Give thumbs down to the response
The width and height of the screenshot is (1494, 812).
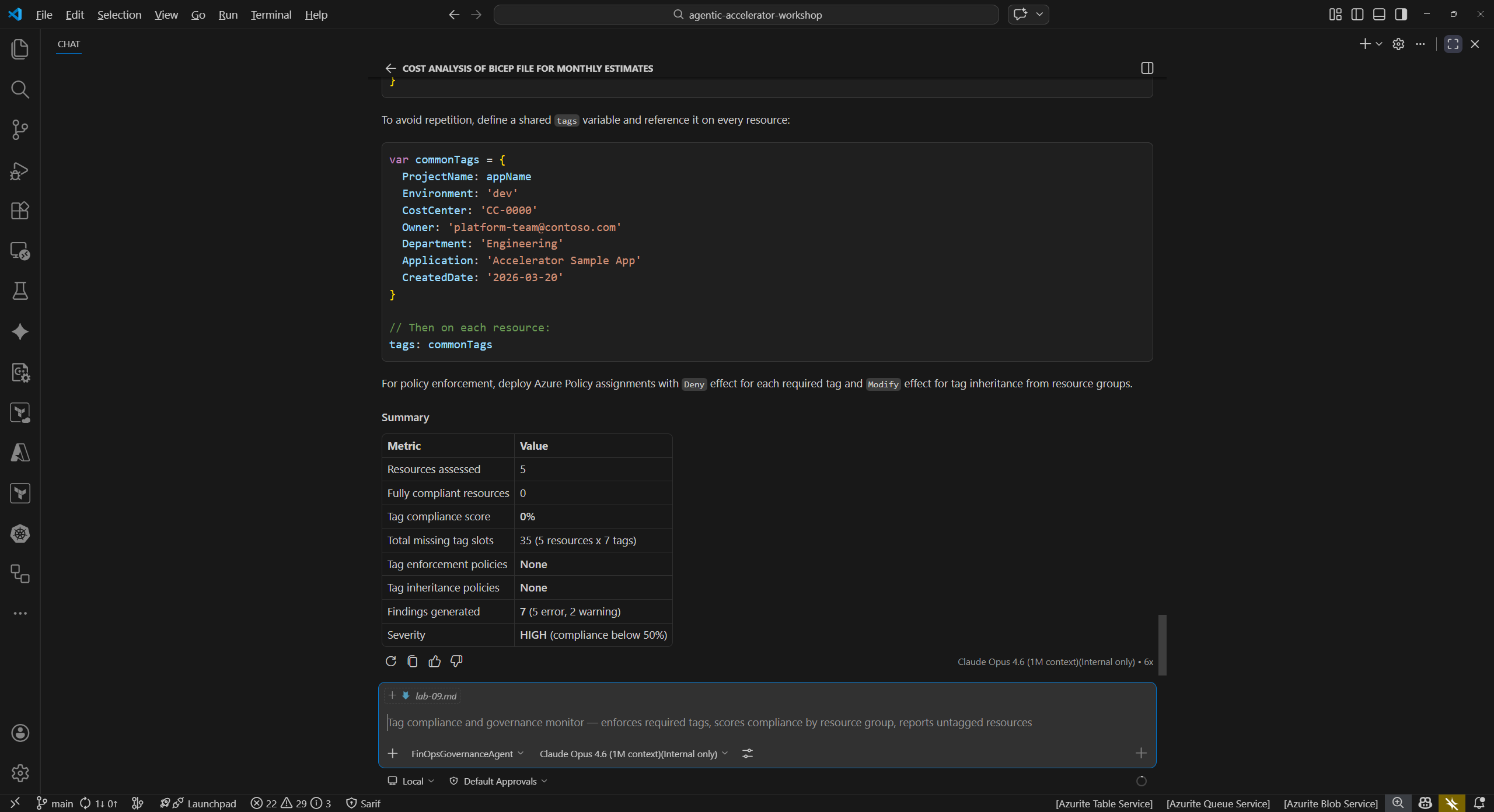point(456,661)
